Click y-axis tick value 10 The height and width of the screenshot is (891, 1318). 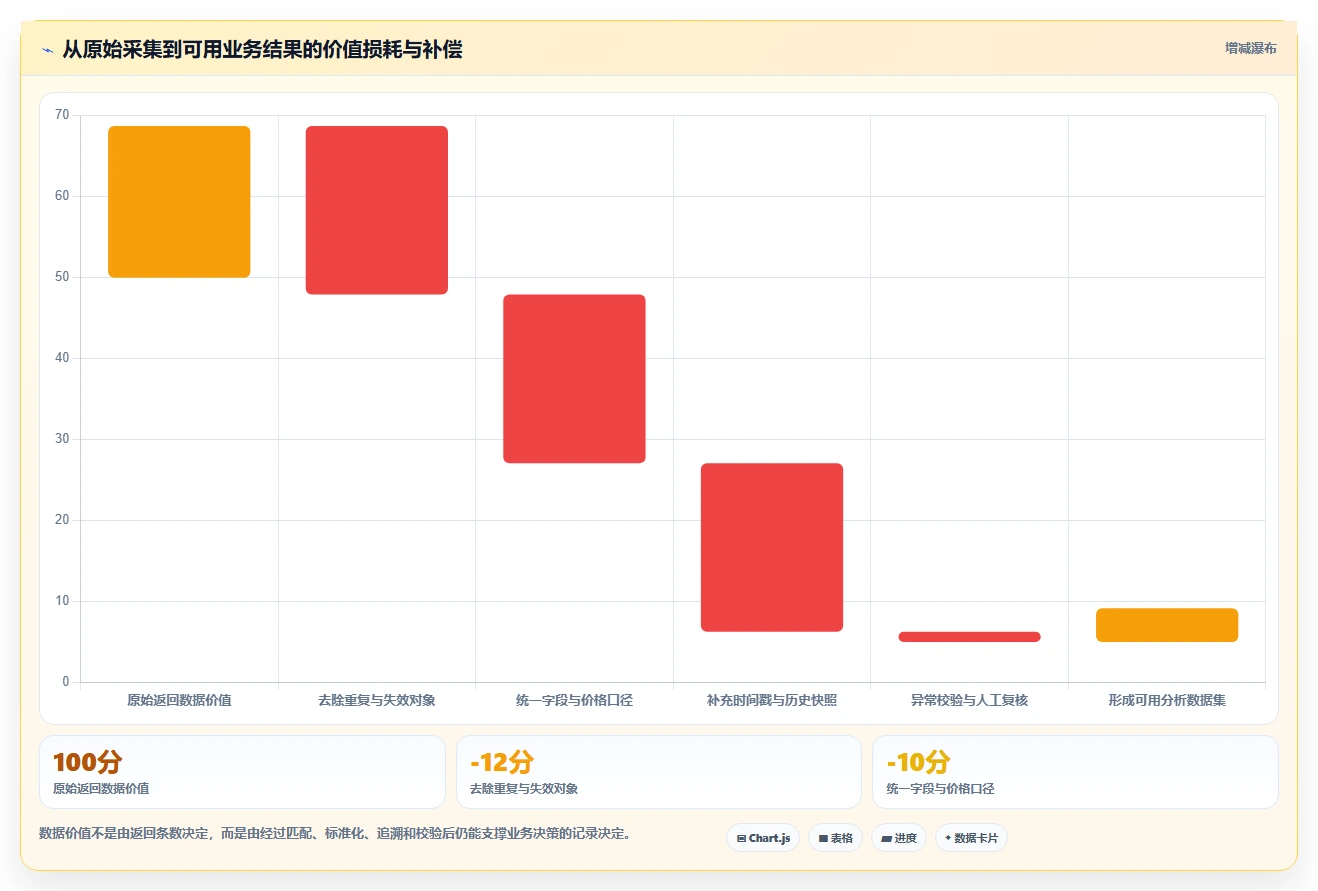pos(62,601)
